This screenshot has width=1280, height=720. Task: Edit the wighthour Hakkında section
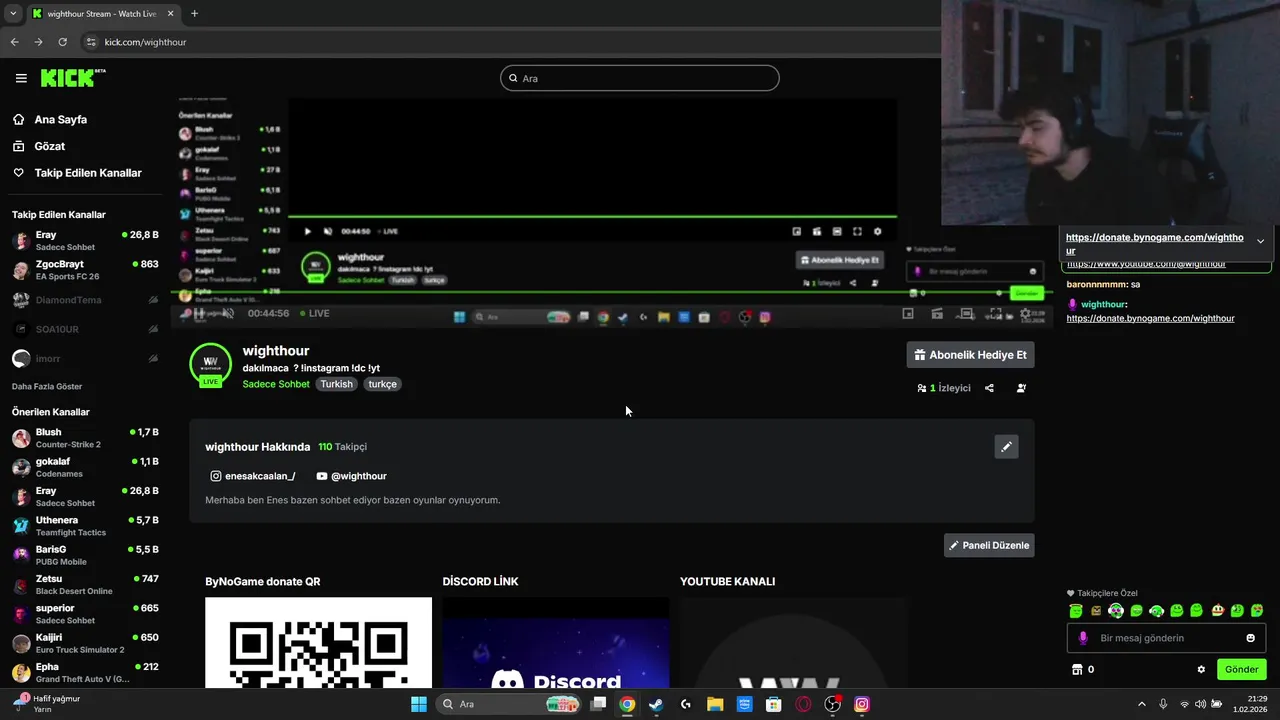pyautogui.click(x=1006, y=447)
